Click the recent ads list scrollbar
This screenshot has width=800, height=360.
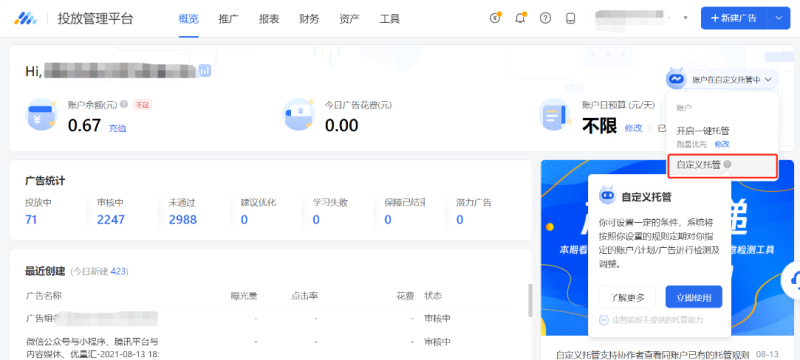tap(530, 300)
